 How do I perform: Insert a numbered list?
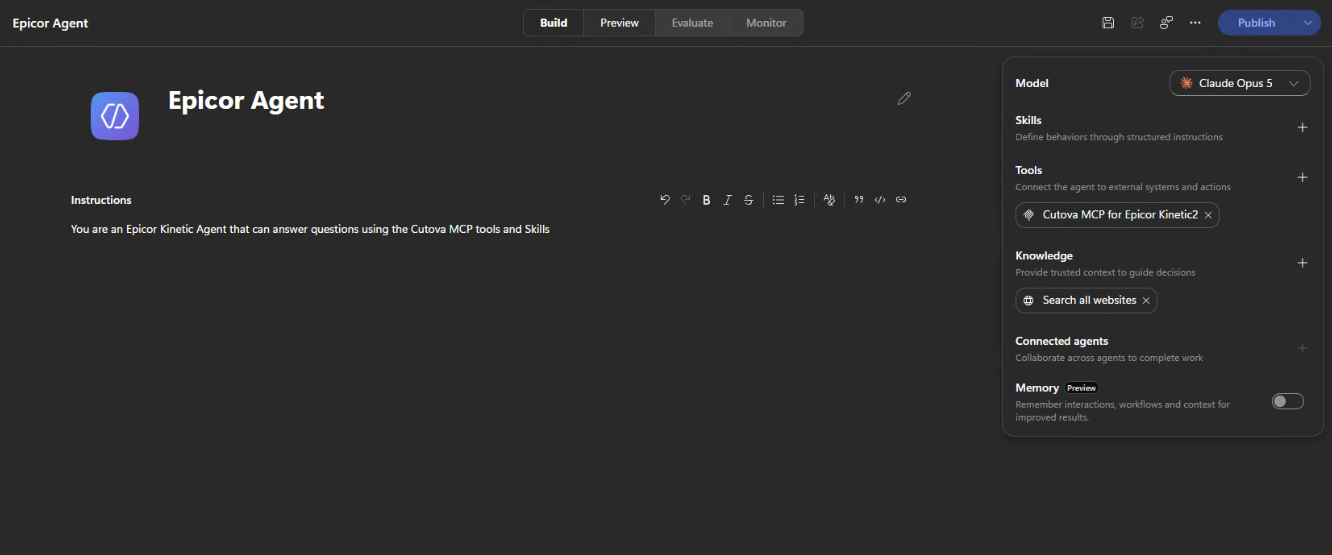[x=799, y=200]
